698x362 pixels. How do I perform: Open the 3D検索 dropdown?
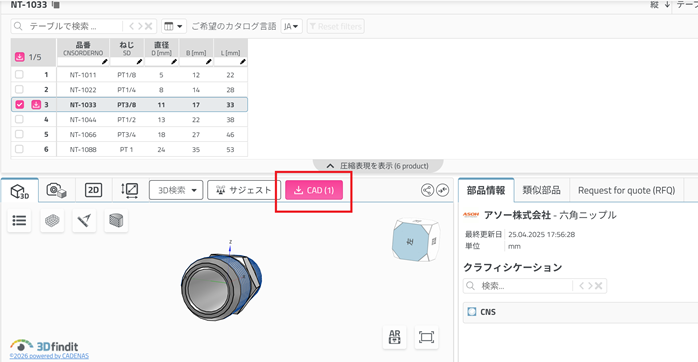pyautogui.click(x=176, y=190)
